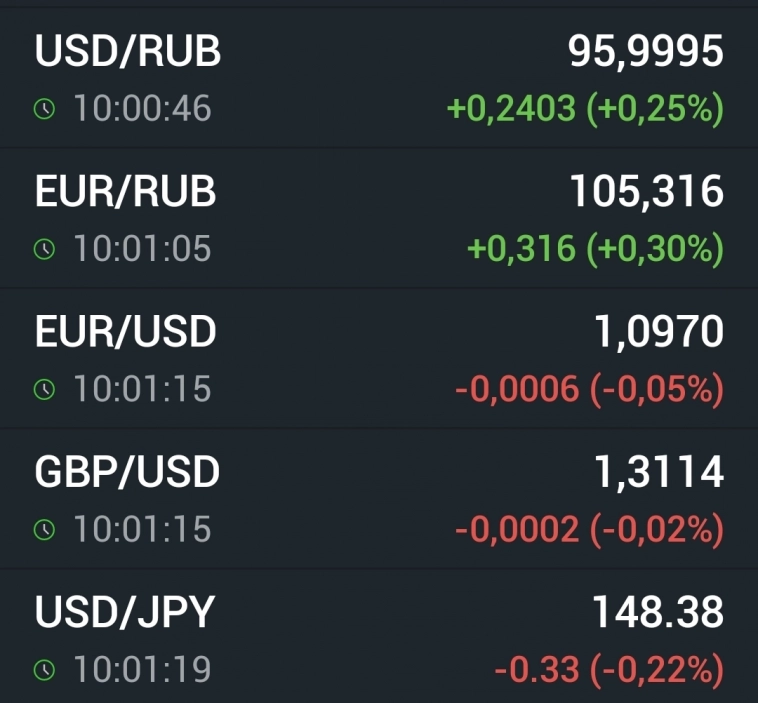Tap the clock icon under EUR/USD

(44, 389)
